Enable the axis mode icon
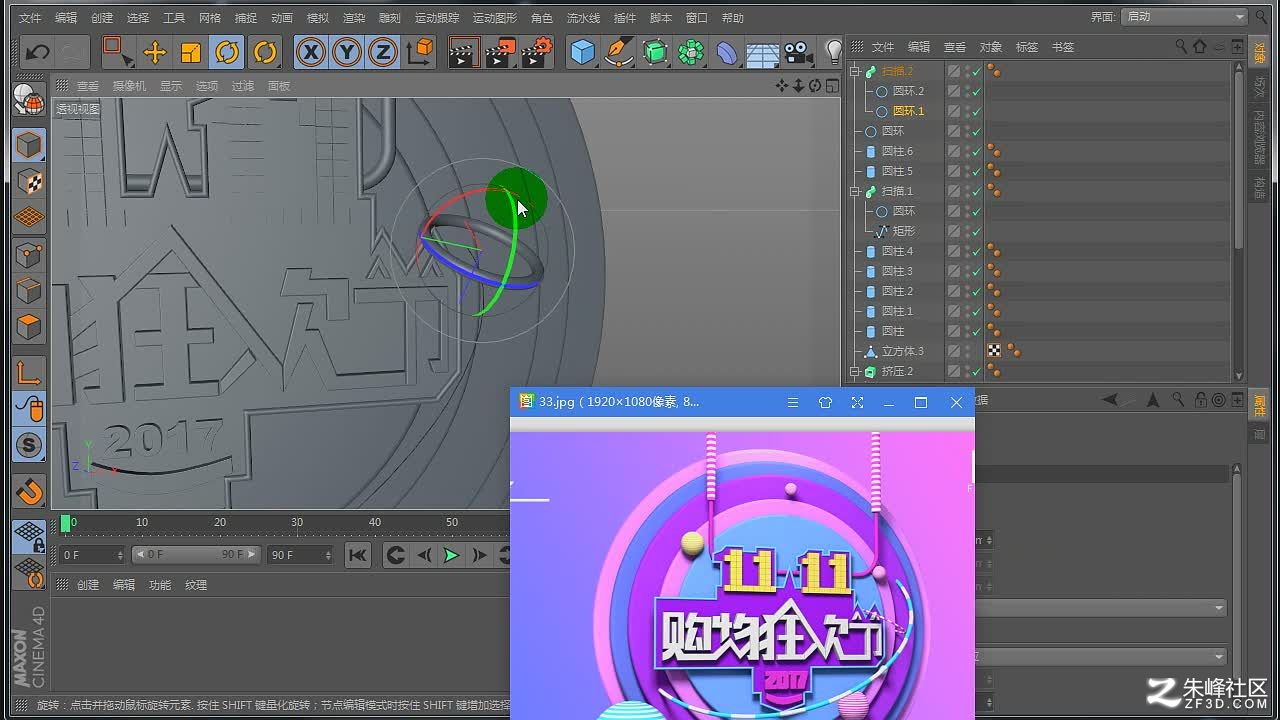Image resolution: width=1280 pixels, height=720 pixels. pyautogui.click(x=29, y=374)
